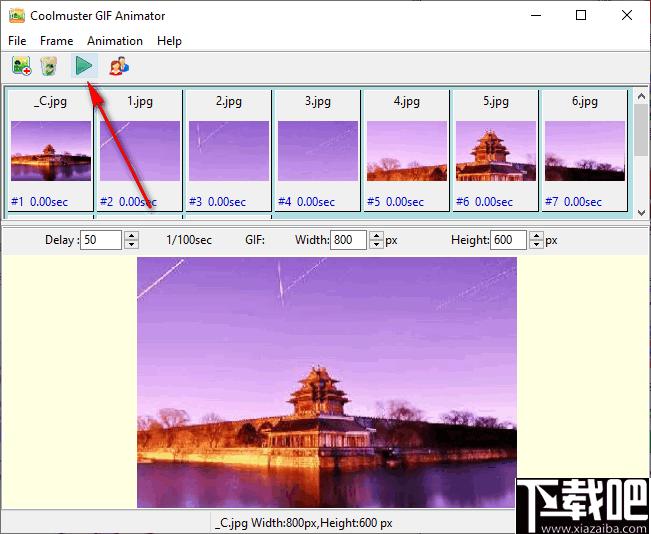
Task: Select the 1.jpg frame thumbnail
Action: [x=140, y=151]
